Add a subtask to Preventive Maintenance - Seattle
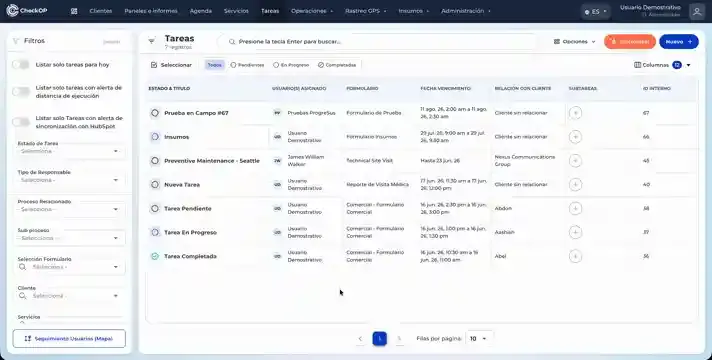The width and height of the screenshot is (712, 360). (575, 161)
